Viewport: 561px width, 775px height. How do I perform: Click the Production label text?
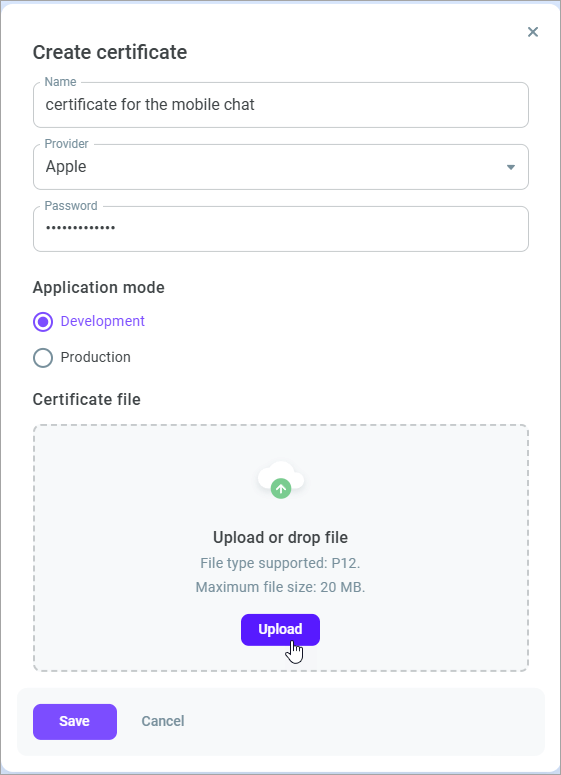95,357
